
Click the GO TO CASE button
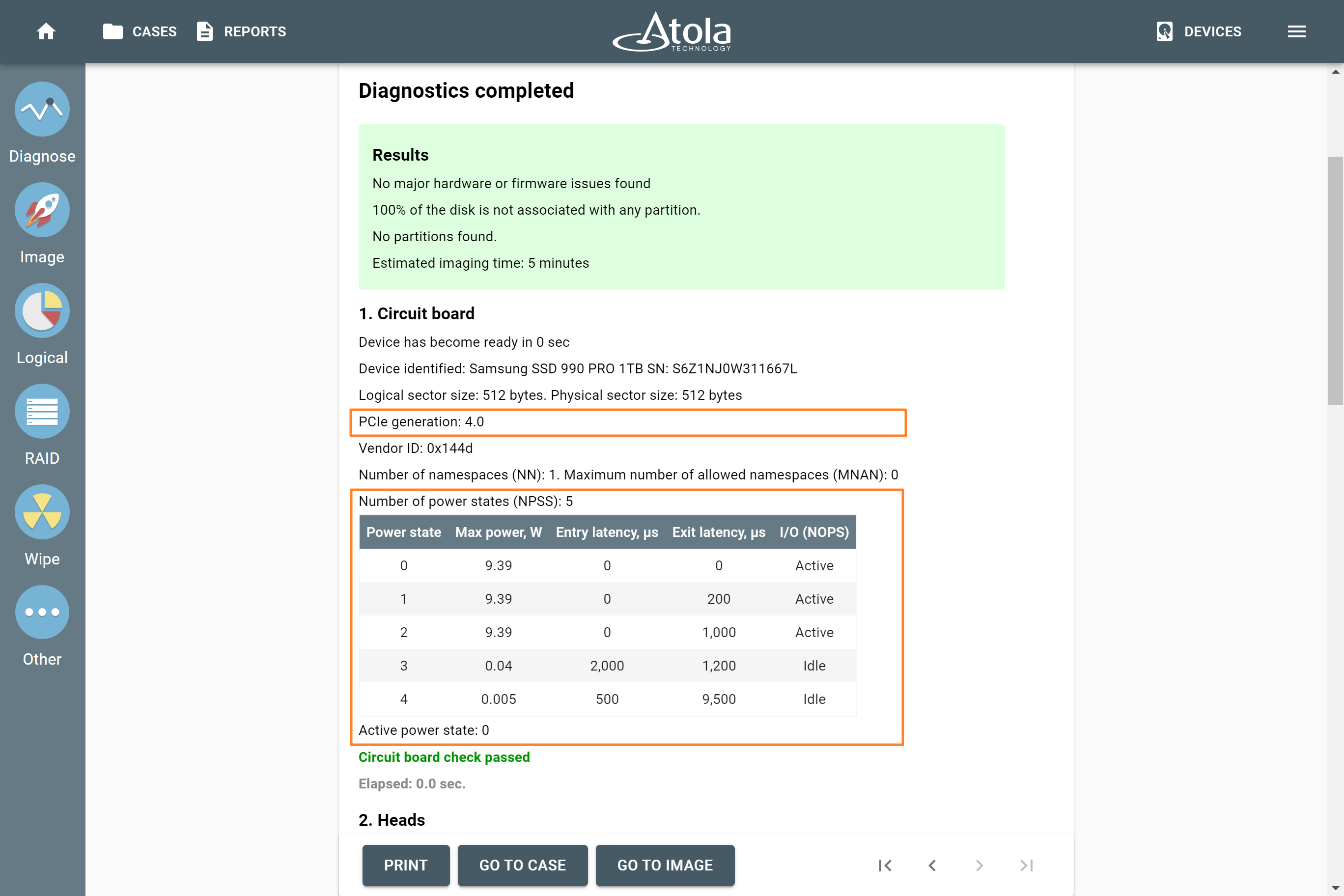[522, 865]
